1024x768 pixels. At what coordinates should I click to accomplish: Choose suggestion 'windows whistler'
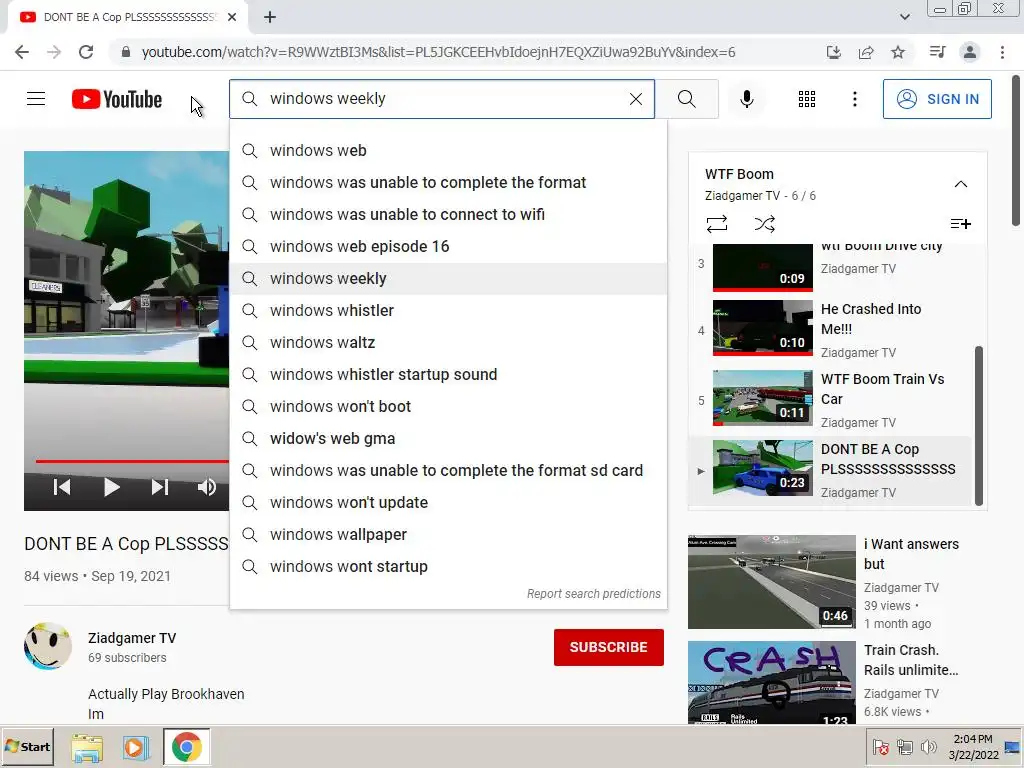[449, 310]
